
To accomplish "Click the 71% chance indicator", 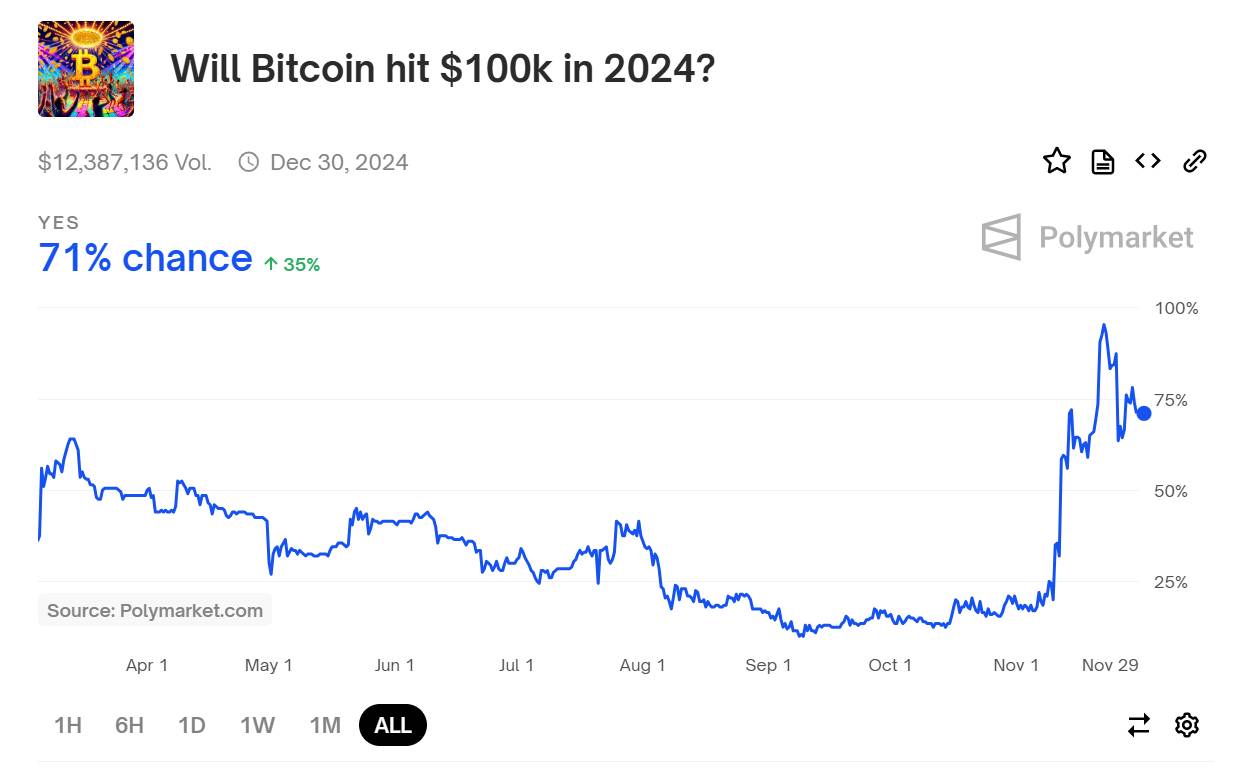I will tap(145, 257).
